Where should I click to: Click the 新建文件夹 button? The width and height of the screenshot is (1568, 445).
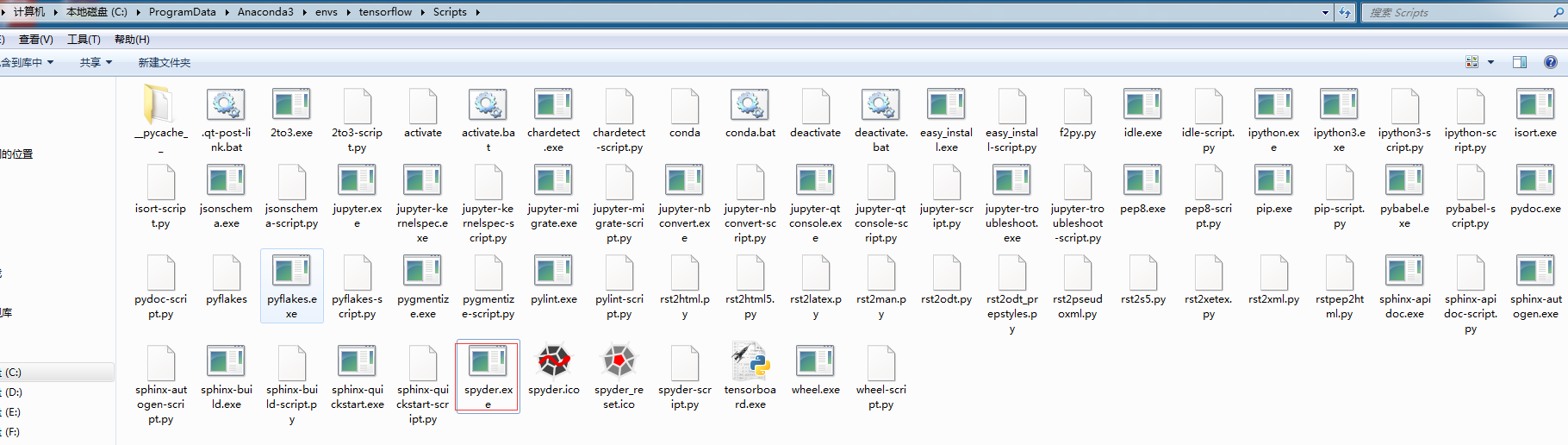(165, 62)
